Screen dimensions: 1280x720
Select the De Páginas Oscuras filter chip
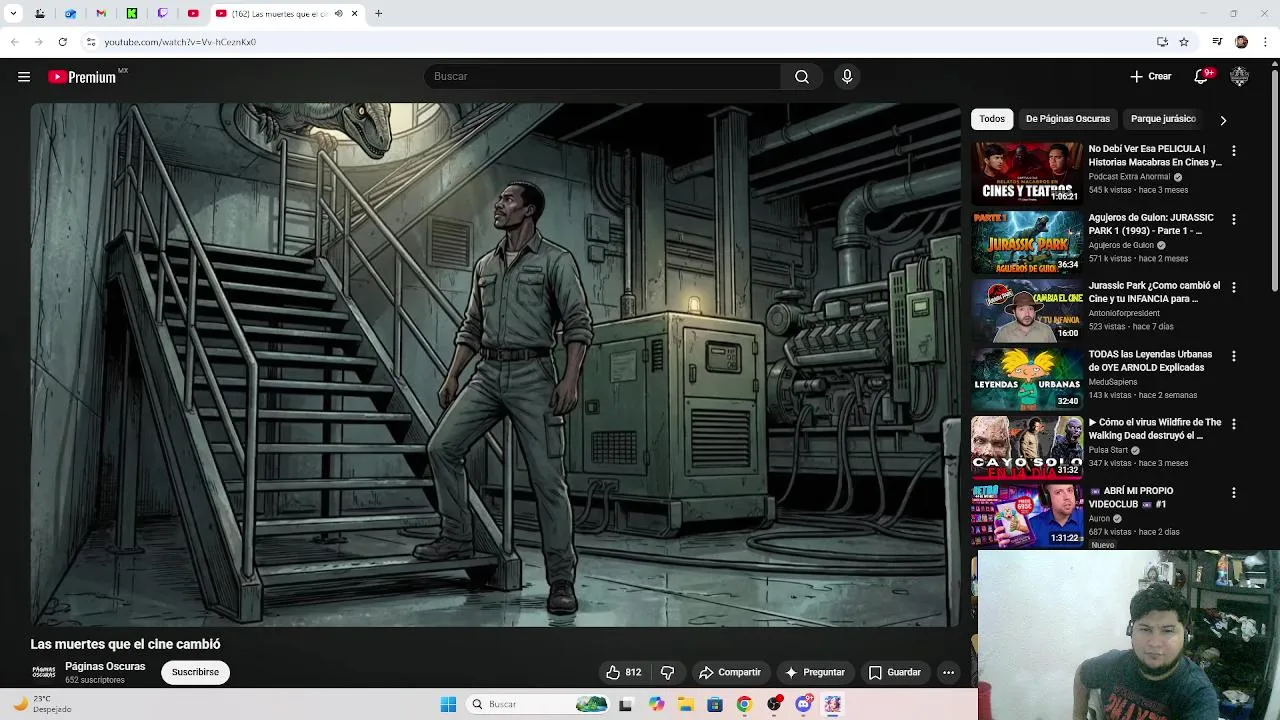[x=1067, y=119]
